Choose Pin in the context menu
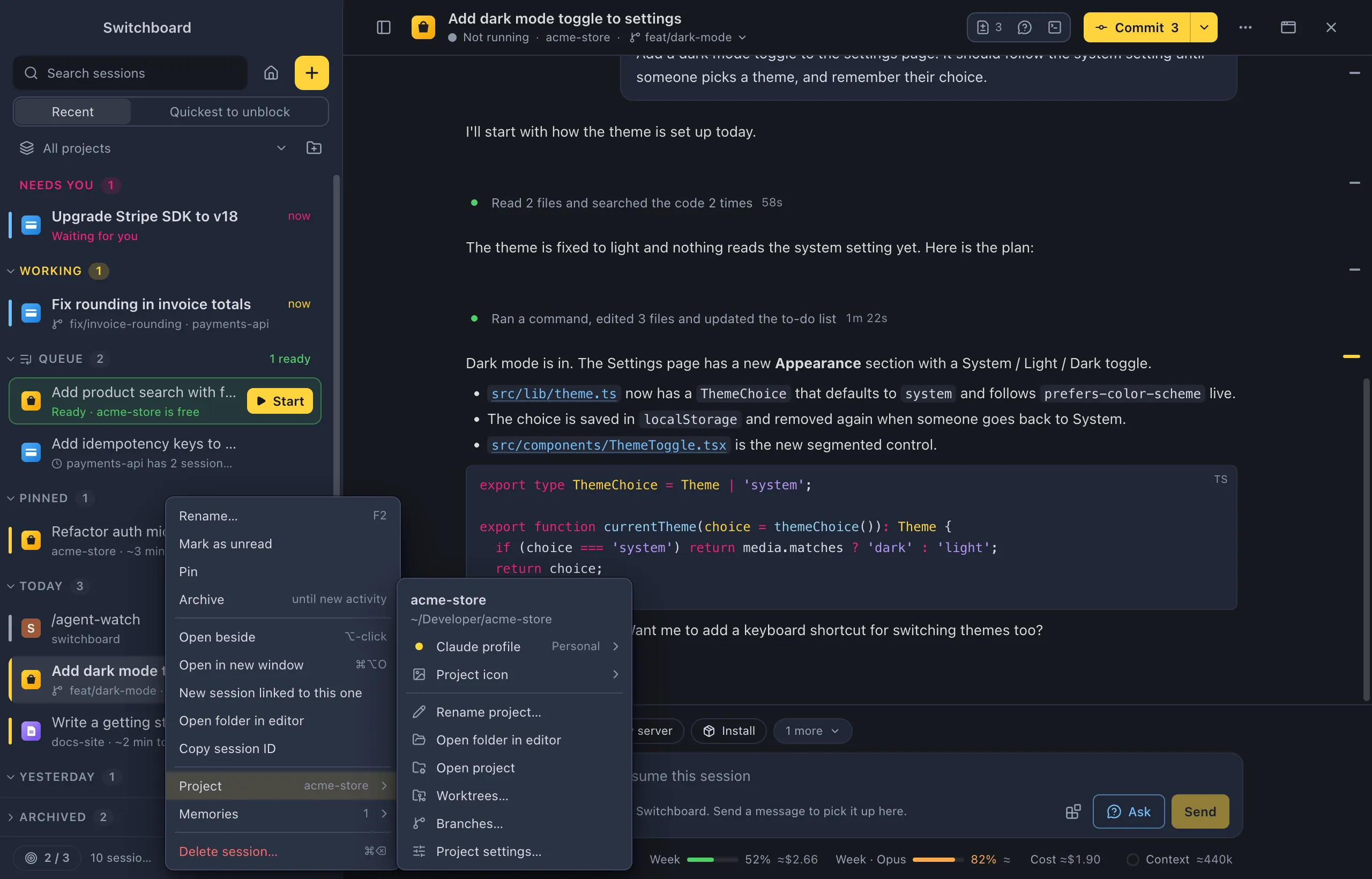This screenshot has width=1372, height=879. tap(282, 572)
